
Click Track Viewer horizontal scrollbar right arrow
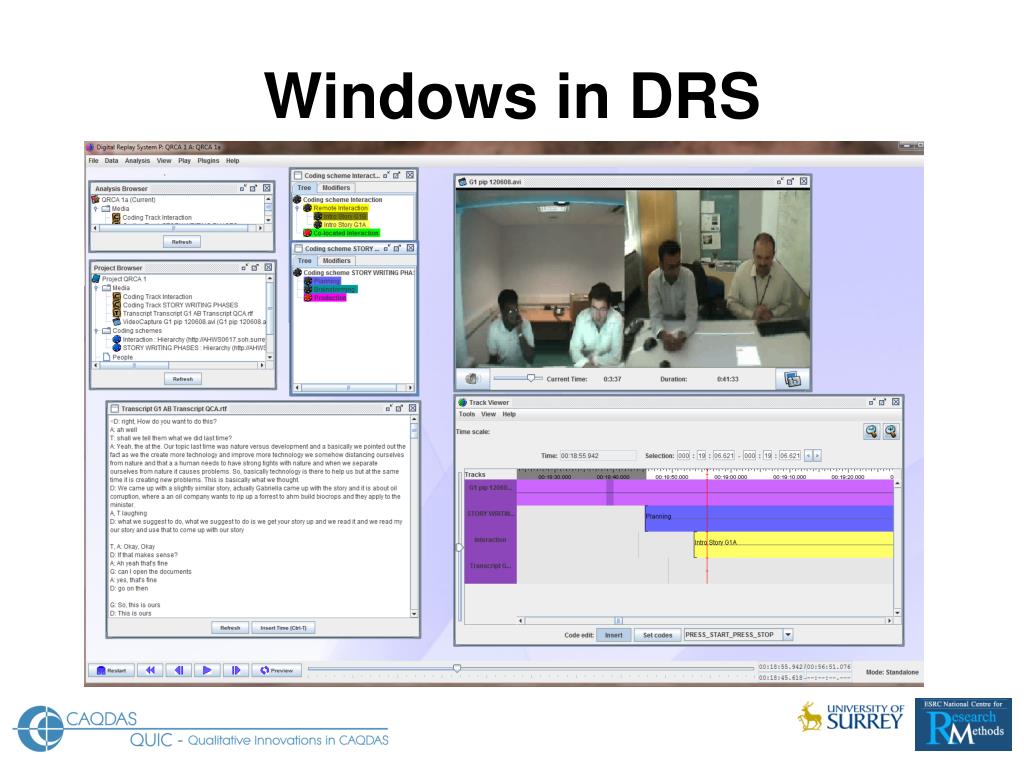point(889,621)
